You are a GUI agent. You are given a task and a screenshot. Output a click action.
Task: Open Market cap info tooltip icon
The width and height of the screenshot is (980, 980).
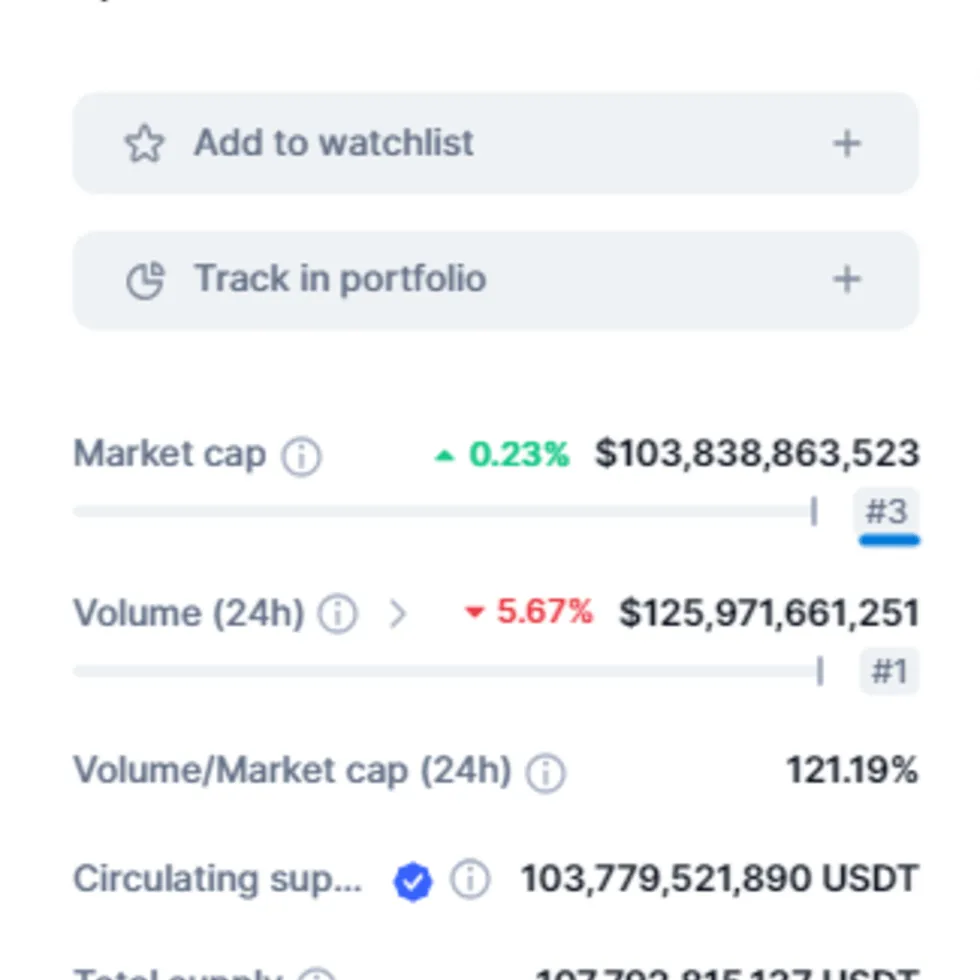point(301,457)
